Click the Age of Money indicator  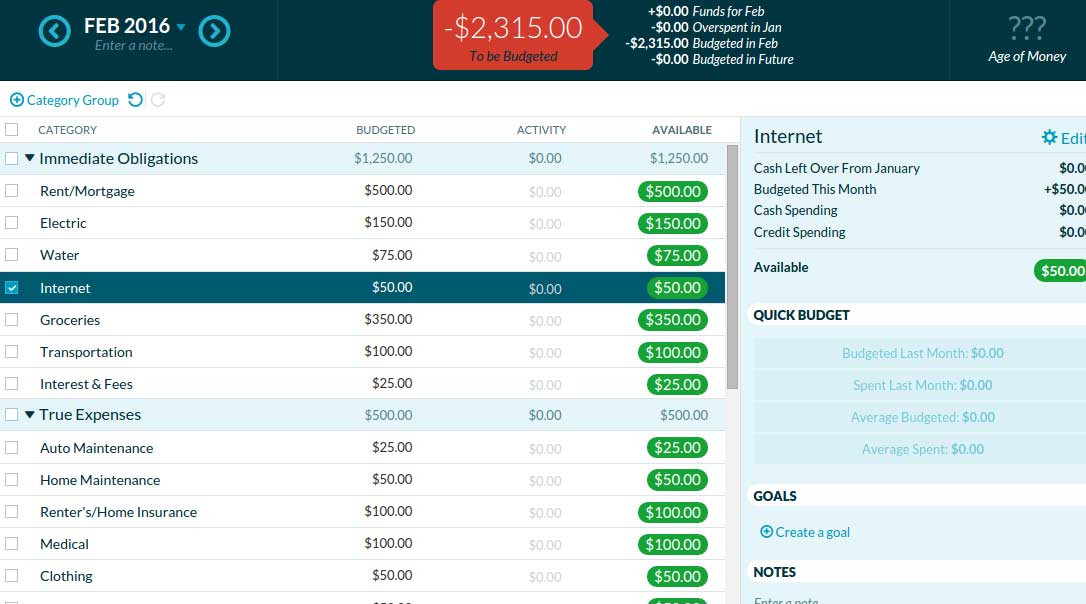[x=1027, y=39]
